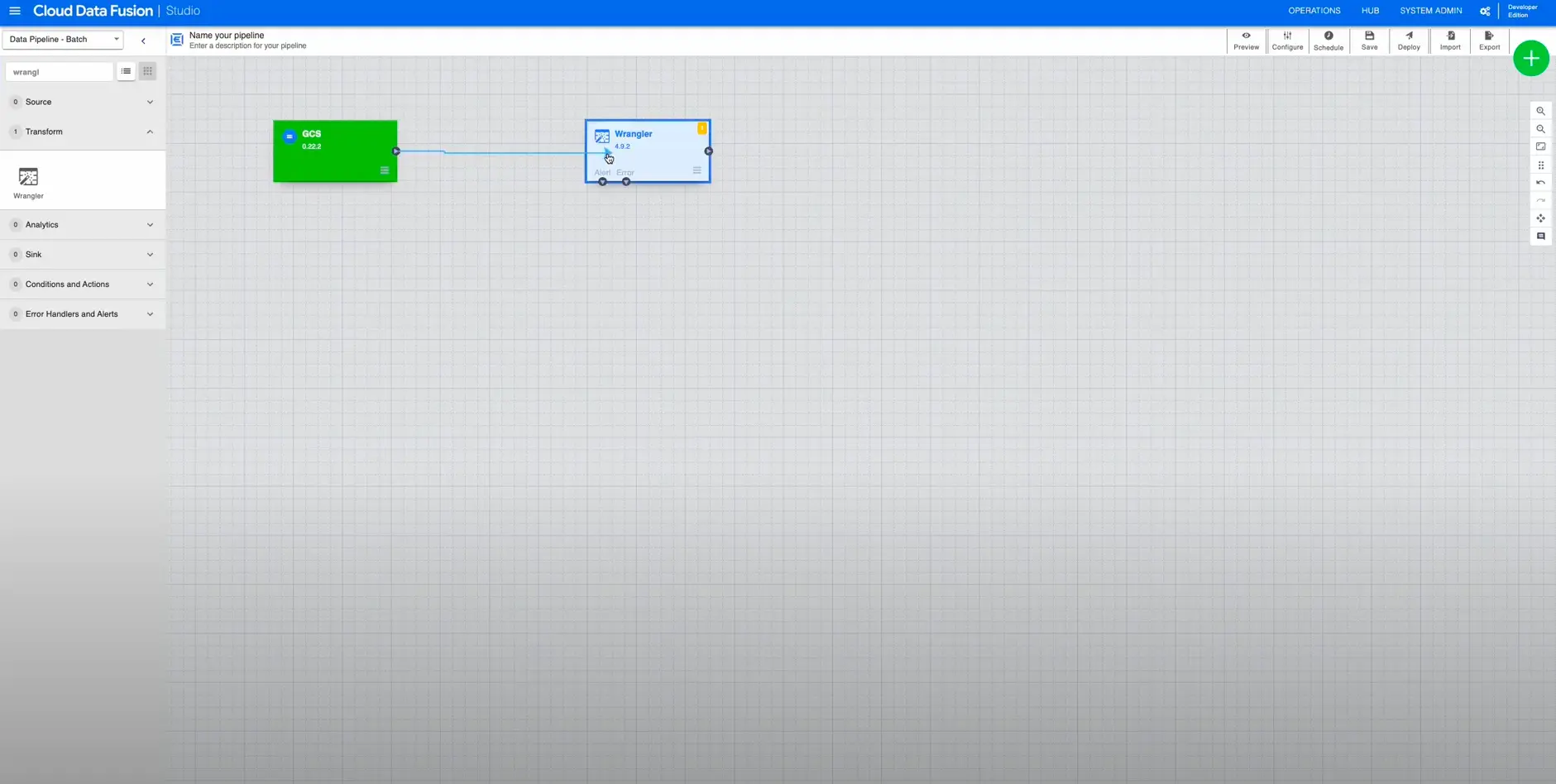Image resolution: width=1556 pixels, height=784 pixels.
Task: Click the green plus add button
Action: [1531, 59]
